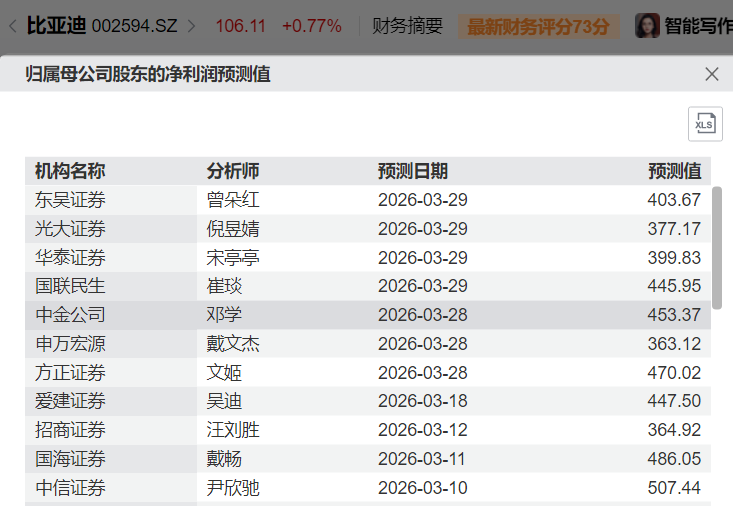Select the 招商证券 row
The image size is (733, 506).
click(x=368, y=430)
